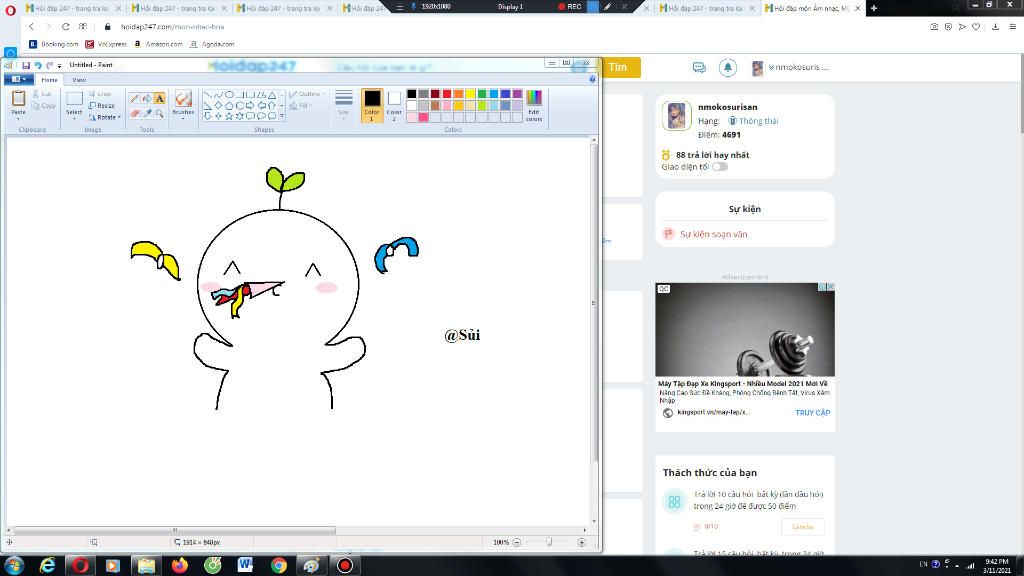
Task: Open Paint Help question mark icon
Action: pos(592,79)
